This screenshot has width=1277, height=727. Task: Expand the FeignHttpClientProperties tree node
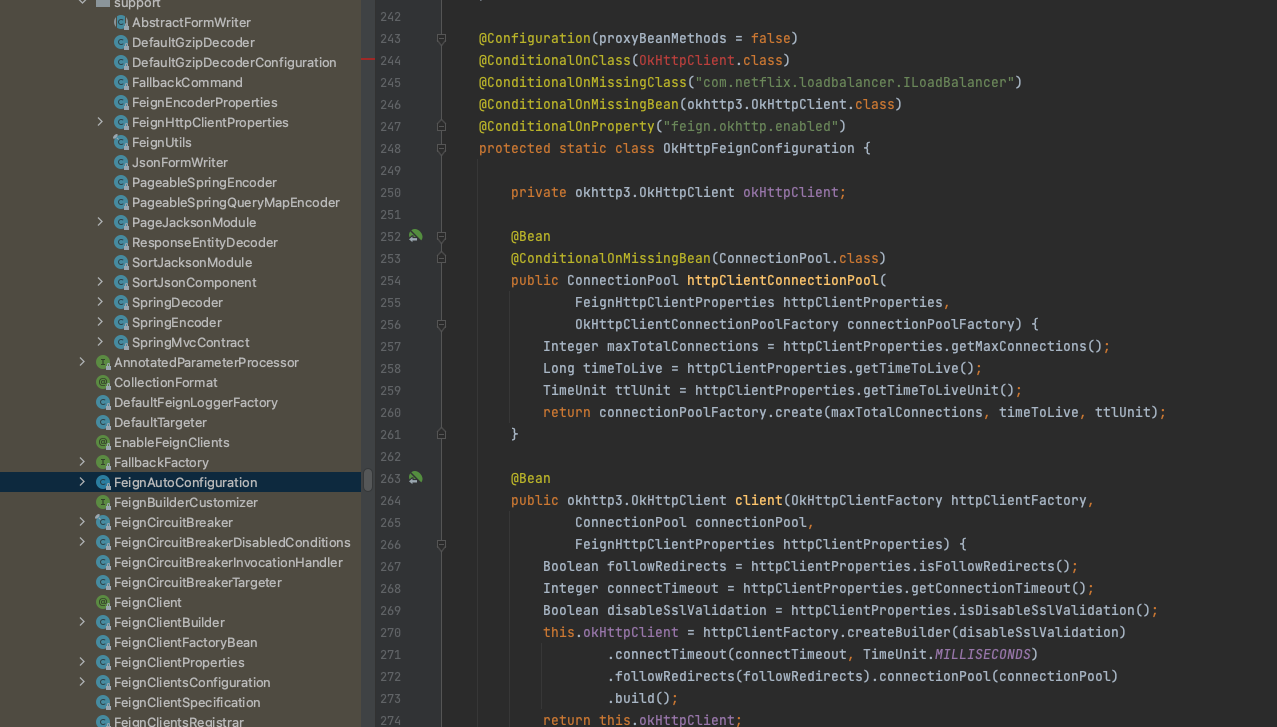coord(100,122)
